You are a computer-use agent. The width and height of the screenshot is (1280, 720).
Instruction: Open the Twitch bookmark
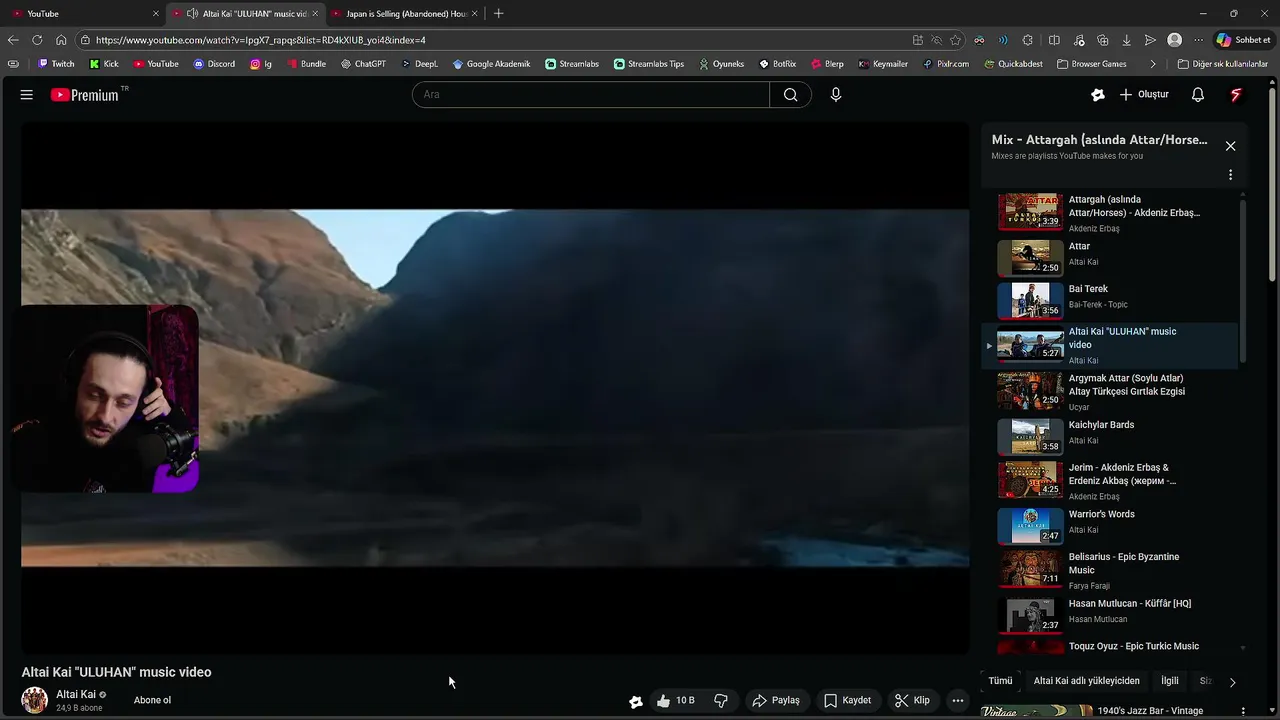click(x=56, y=64)
